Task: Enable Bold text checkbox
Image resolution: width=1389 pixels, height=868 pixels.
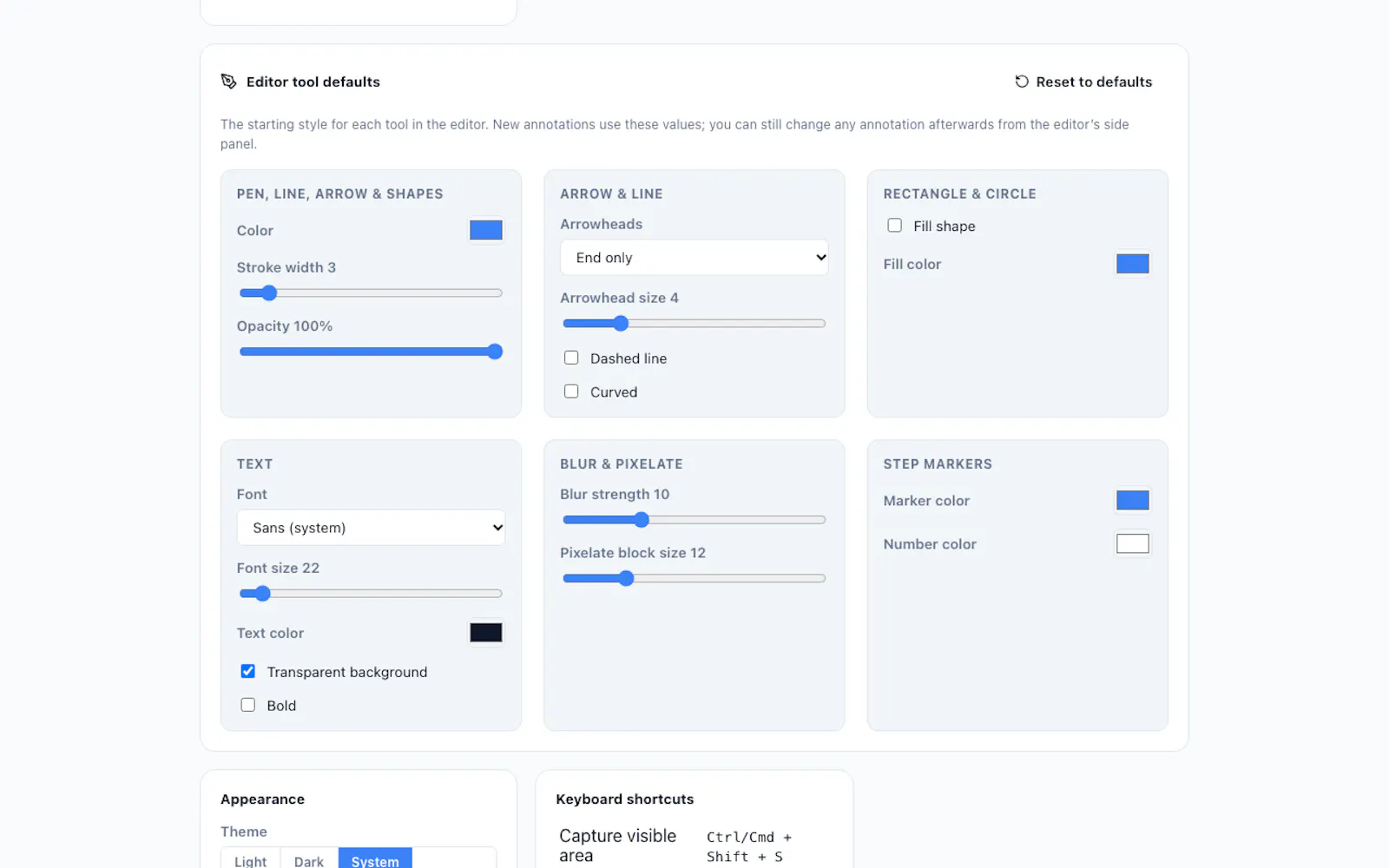Action: 248,705
